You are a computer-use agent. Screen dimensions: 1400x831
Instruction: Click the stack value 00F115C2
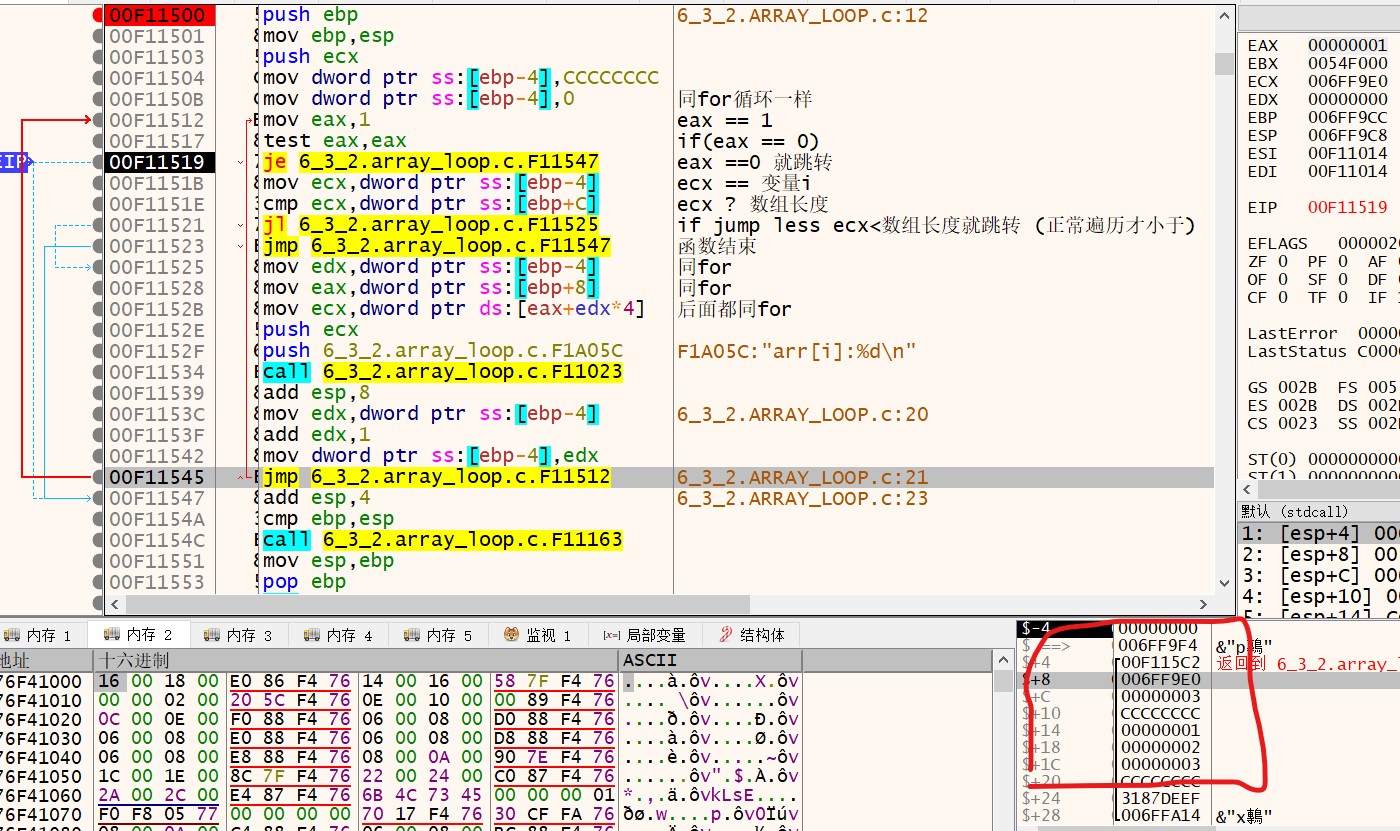point(1159,662)
